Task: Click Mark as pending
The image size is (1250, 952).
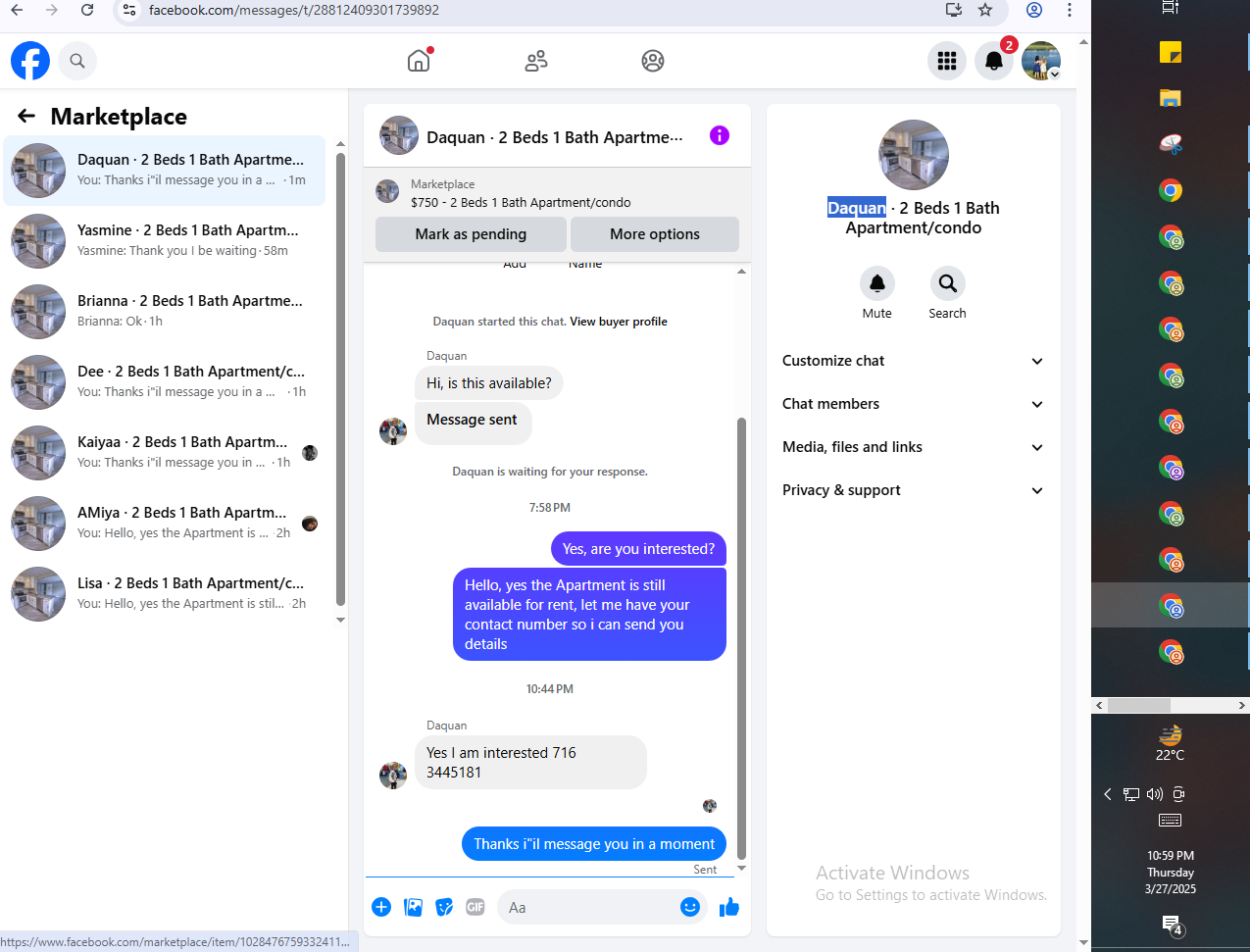Action: 471,234
